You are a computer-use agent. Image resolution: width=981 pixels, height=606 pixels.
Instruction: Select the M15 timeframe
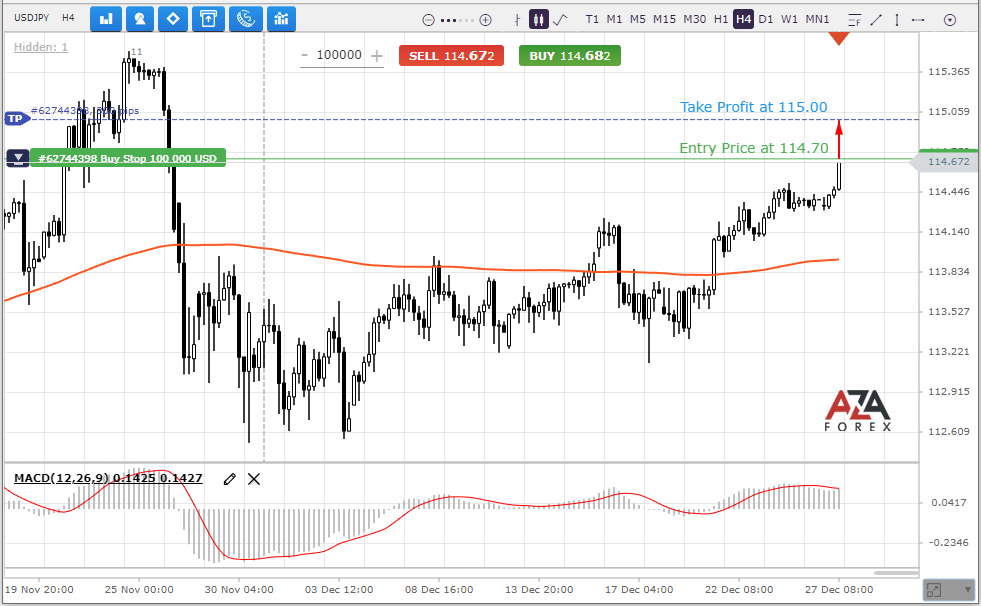664,19
